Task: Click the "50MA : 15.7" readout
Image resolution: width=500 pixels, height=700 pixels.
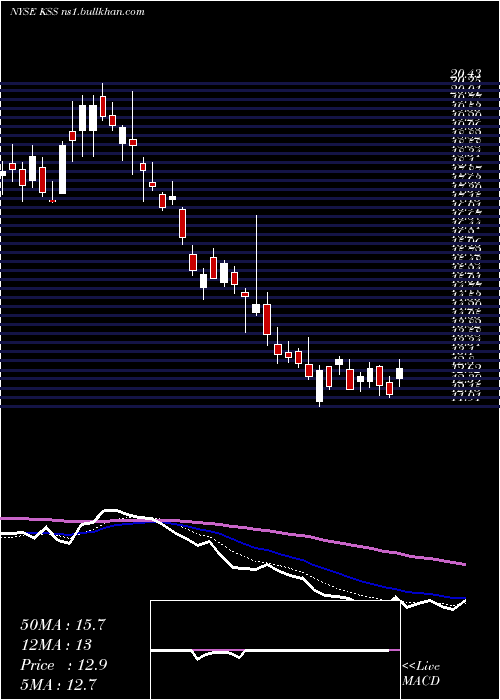Action: [62, 624]
